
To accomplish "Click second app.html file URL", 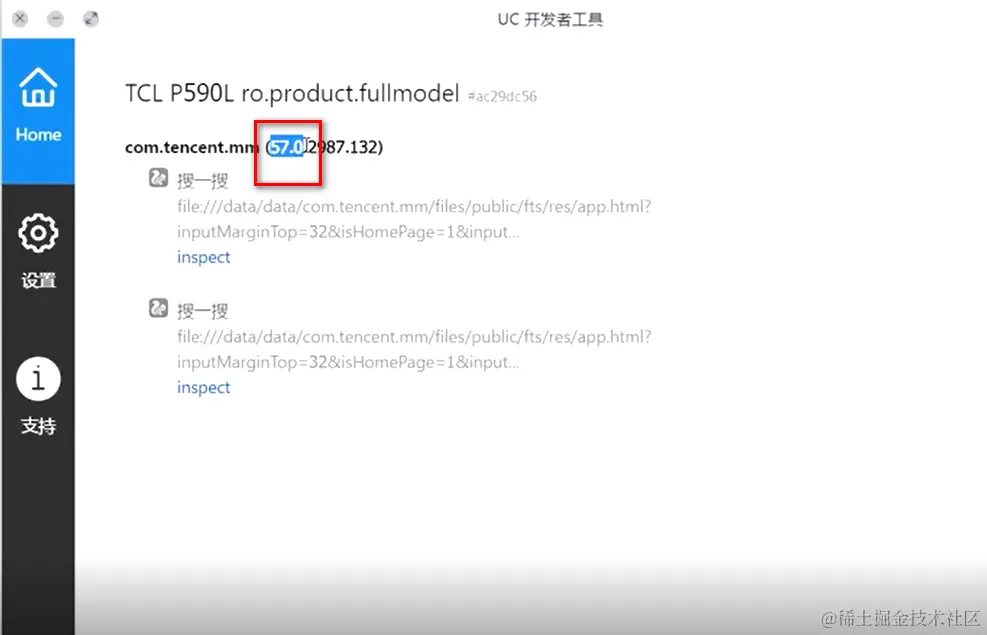I will (414, 349).
